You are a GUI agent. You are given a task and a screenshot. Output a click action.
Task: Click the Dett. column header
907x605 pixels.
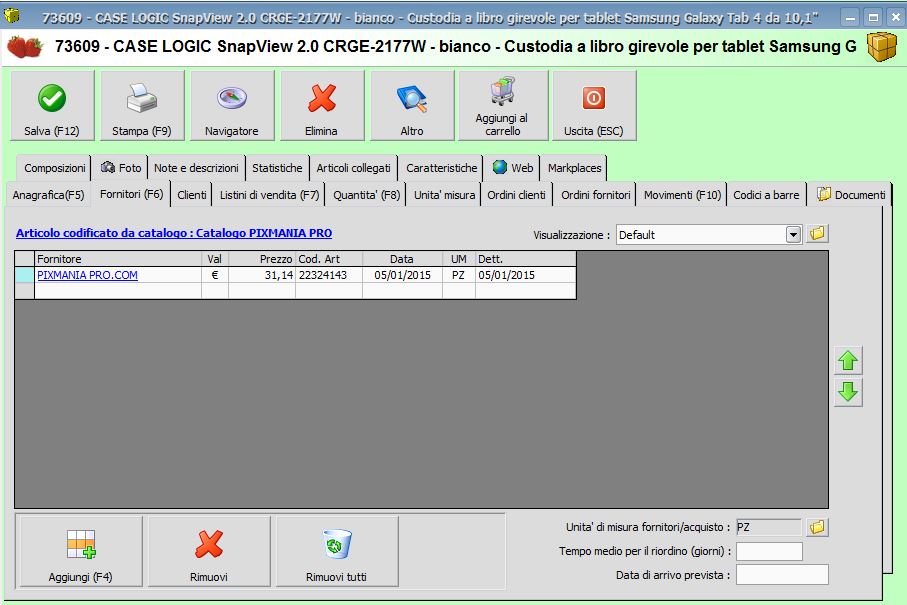coord(525,259)
